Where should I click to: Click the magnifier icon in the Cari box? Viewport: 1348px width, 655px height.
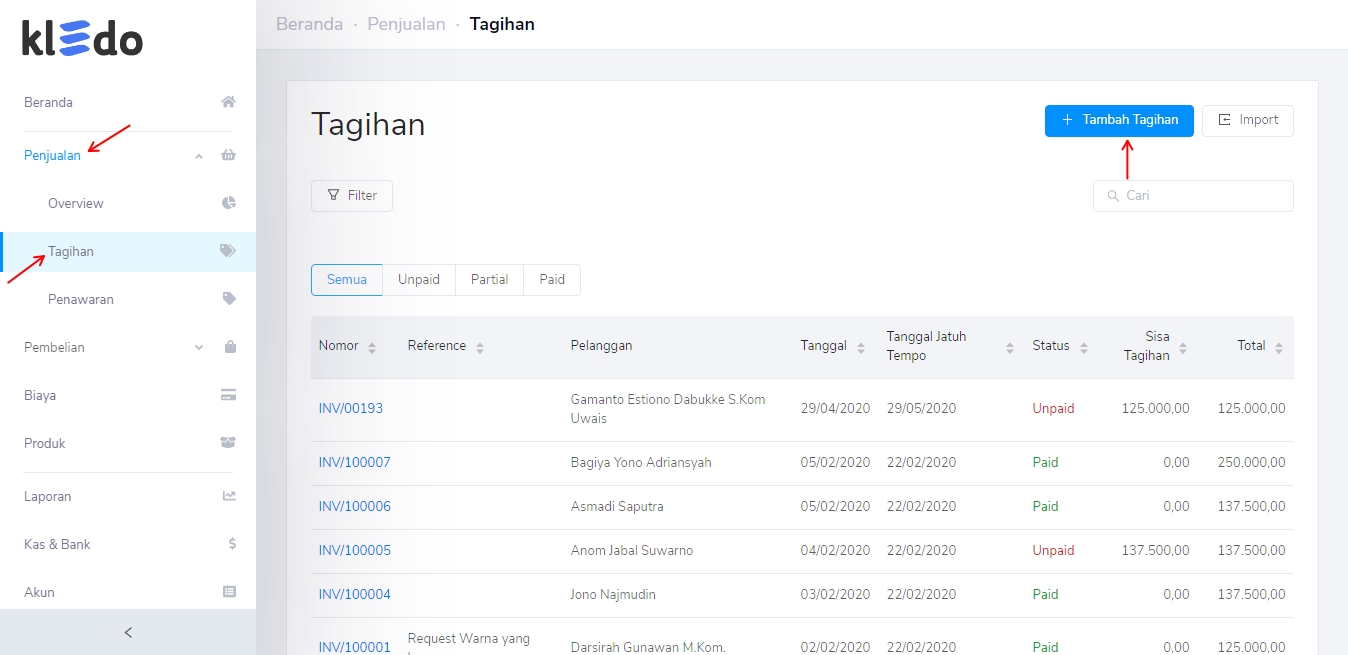(x=1113, y=196)
